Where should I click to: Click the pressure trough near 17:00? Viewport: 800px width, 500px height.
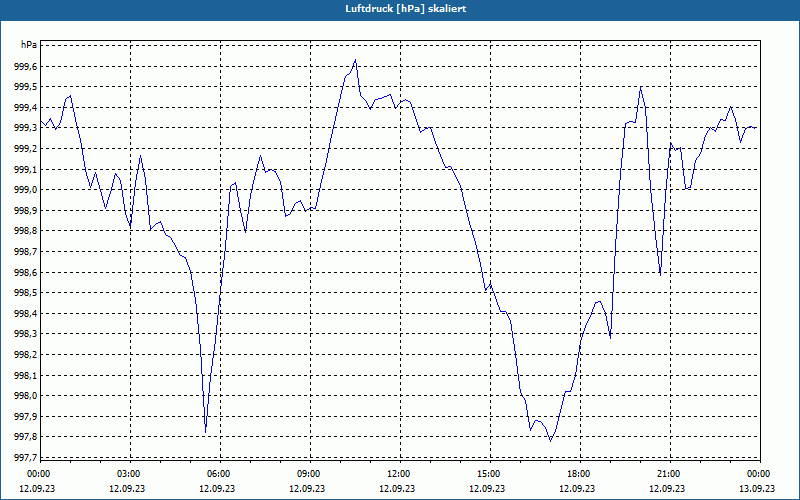(x=551, y=440)
